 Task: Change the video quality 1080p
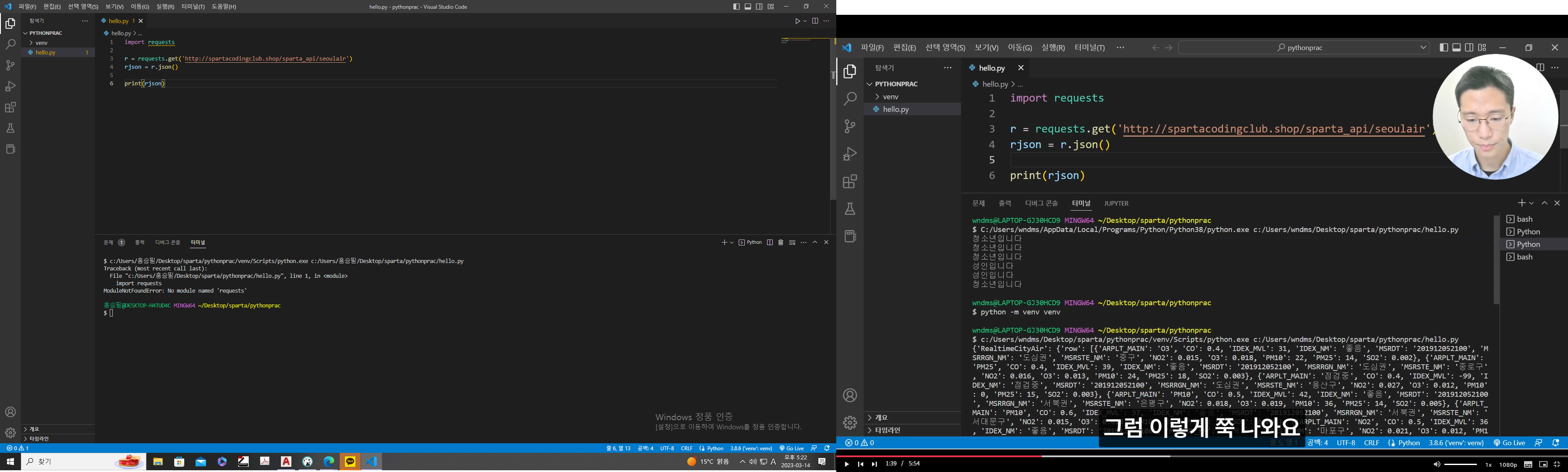[1508, 465]
